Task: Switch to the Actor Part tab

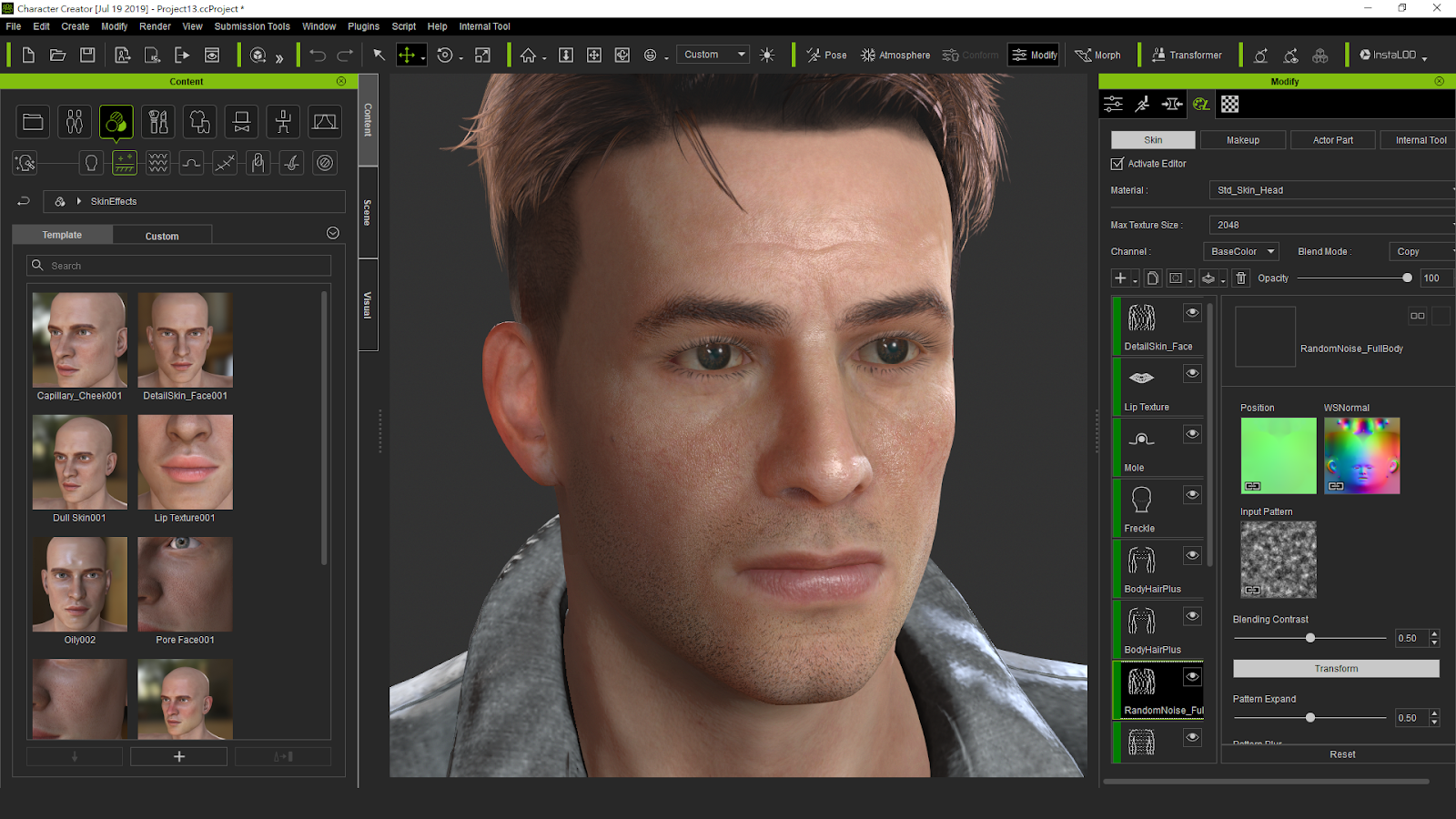Action: 1332,140
